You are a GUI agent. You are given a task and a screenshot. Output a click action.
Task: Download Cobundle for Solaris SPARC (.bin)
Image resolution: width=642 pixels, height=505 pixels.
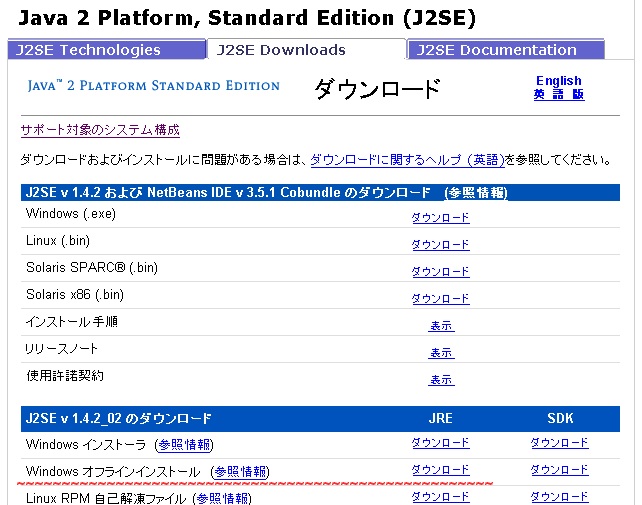(x=441, y=272)
